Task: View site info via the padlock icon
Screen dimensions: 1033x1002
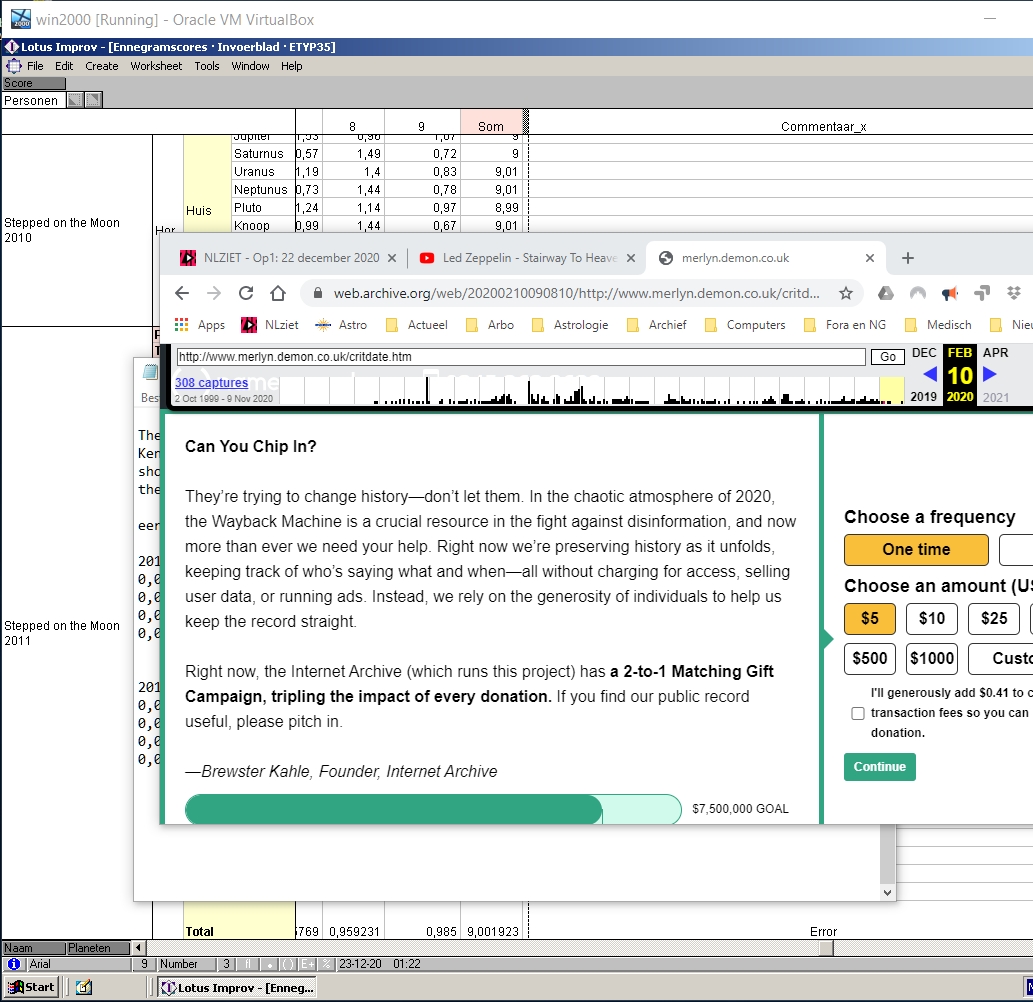Action: tap(318, 293)
